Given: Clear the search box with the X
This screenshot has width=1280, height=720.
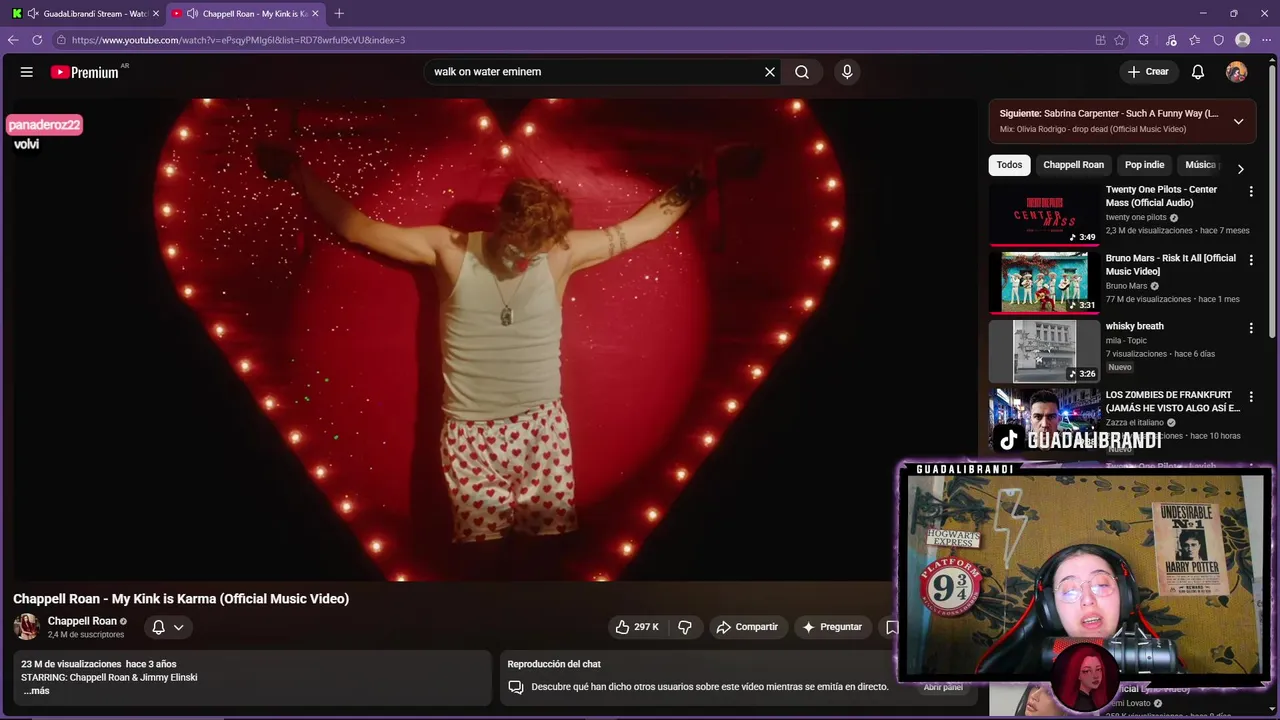Looking at the screenshot, I should (770, 72).
